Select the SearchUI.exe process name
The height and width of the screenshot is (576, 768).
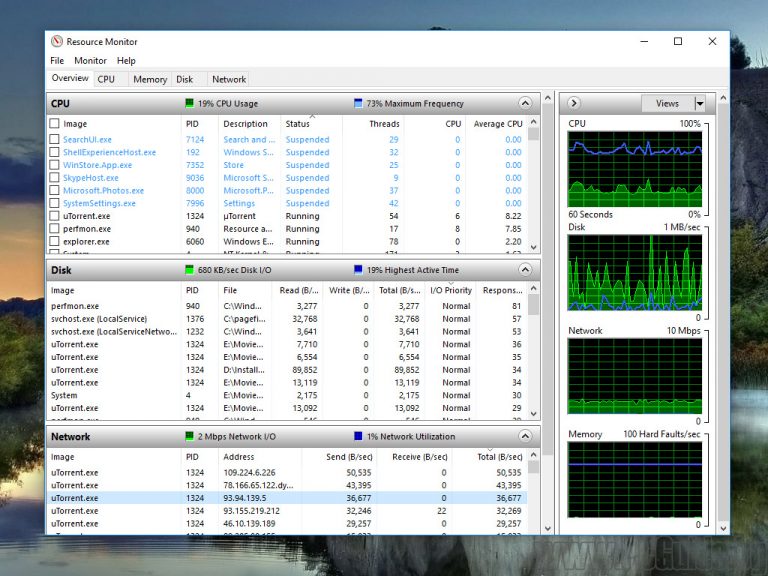point(87,140)
